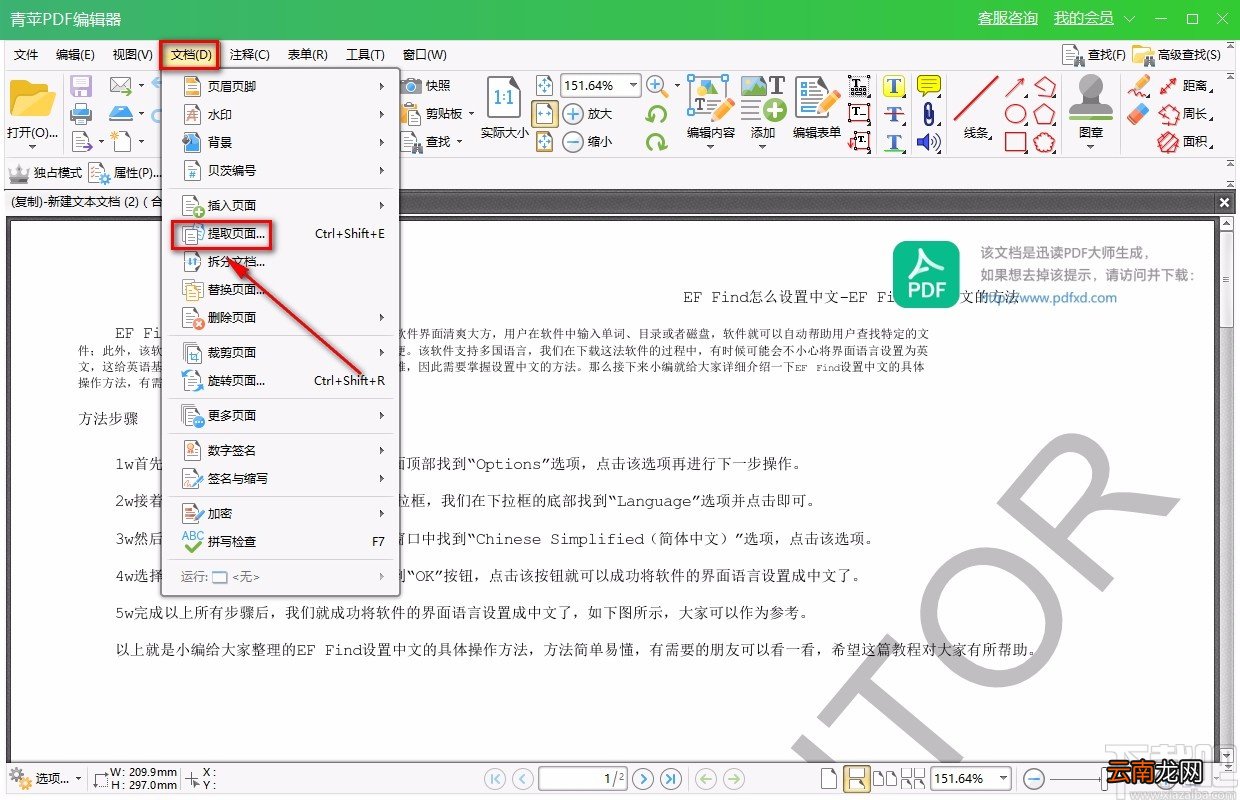Click the Edit Content tool icon
The height and width of the screenshot is (800, 1240).
(x=711, y=98)
